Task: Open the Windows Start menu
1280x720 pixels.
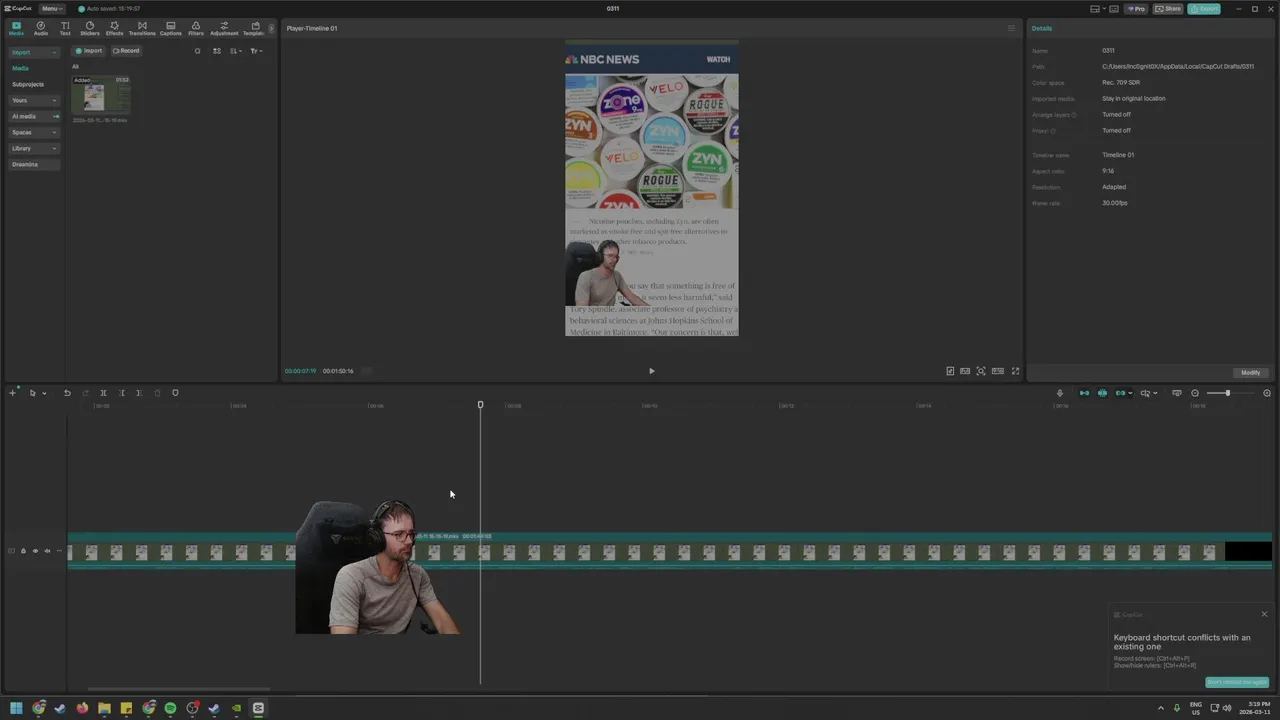Action: tap(16, 708)
